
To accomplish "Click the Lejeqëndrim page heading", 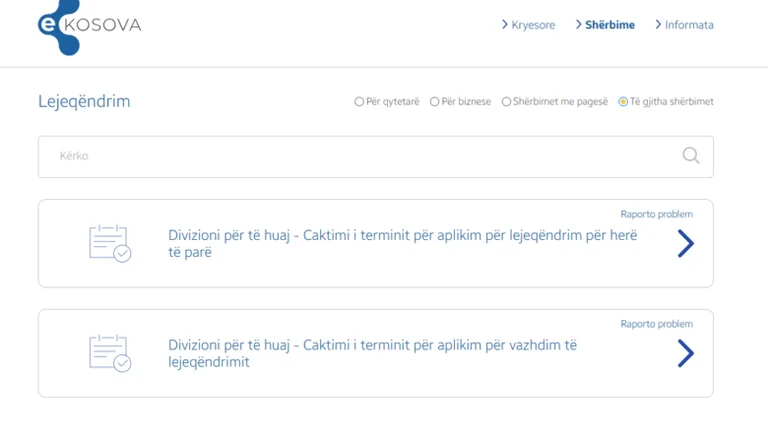I will [x=84, y=101].
